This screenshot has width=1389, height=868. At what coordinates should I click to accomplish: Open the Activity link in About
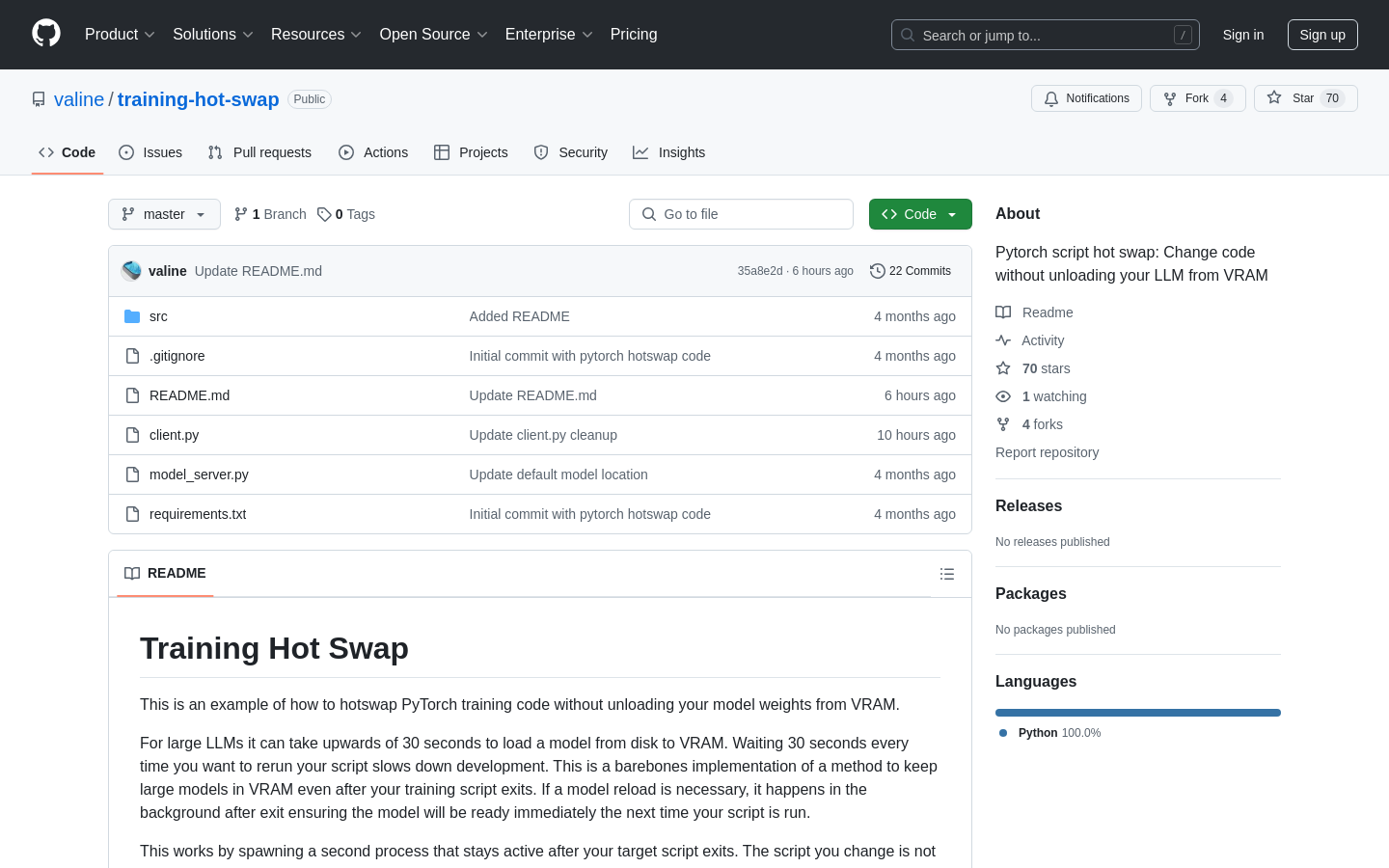[x=1030, y=340]
